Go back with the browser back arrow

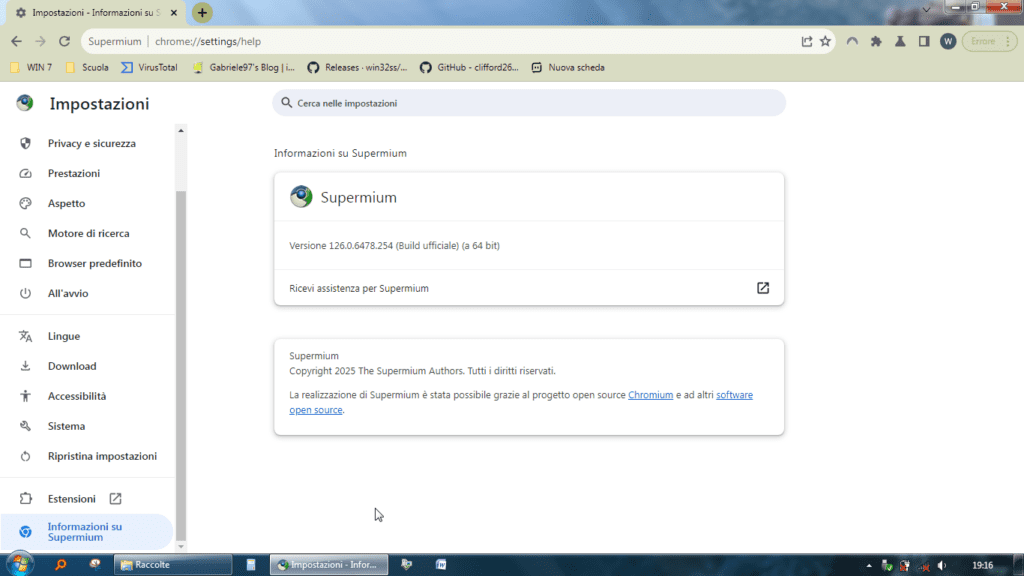[x=16, y=41]
